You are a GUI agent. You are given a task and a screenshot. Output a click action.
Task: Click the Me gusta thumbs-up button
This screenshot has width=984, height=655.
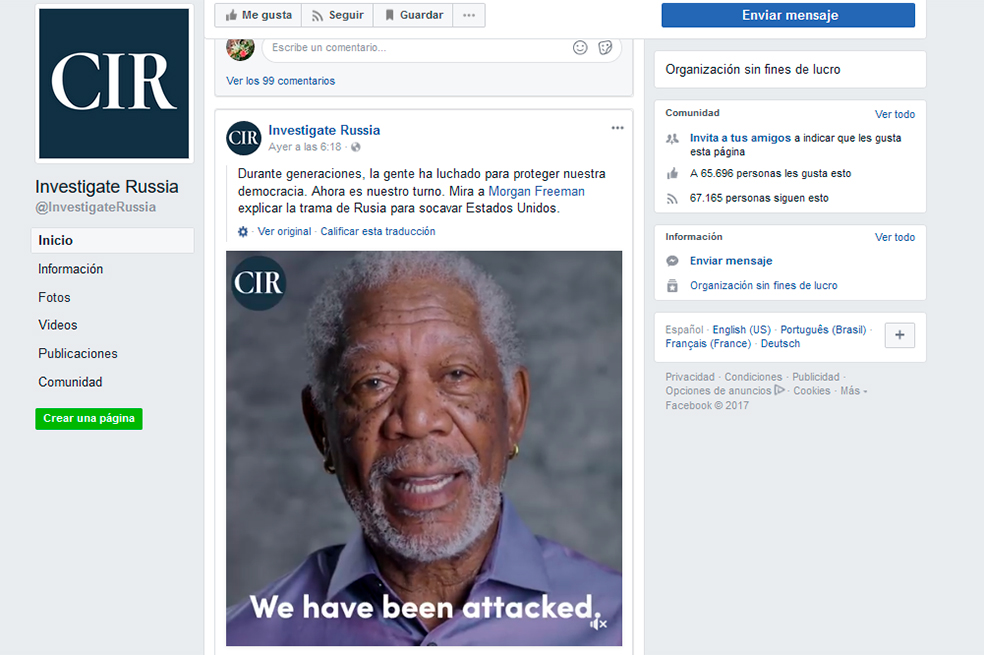tap(258, 15)
